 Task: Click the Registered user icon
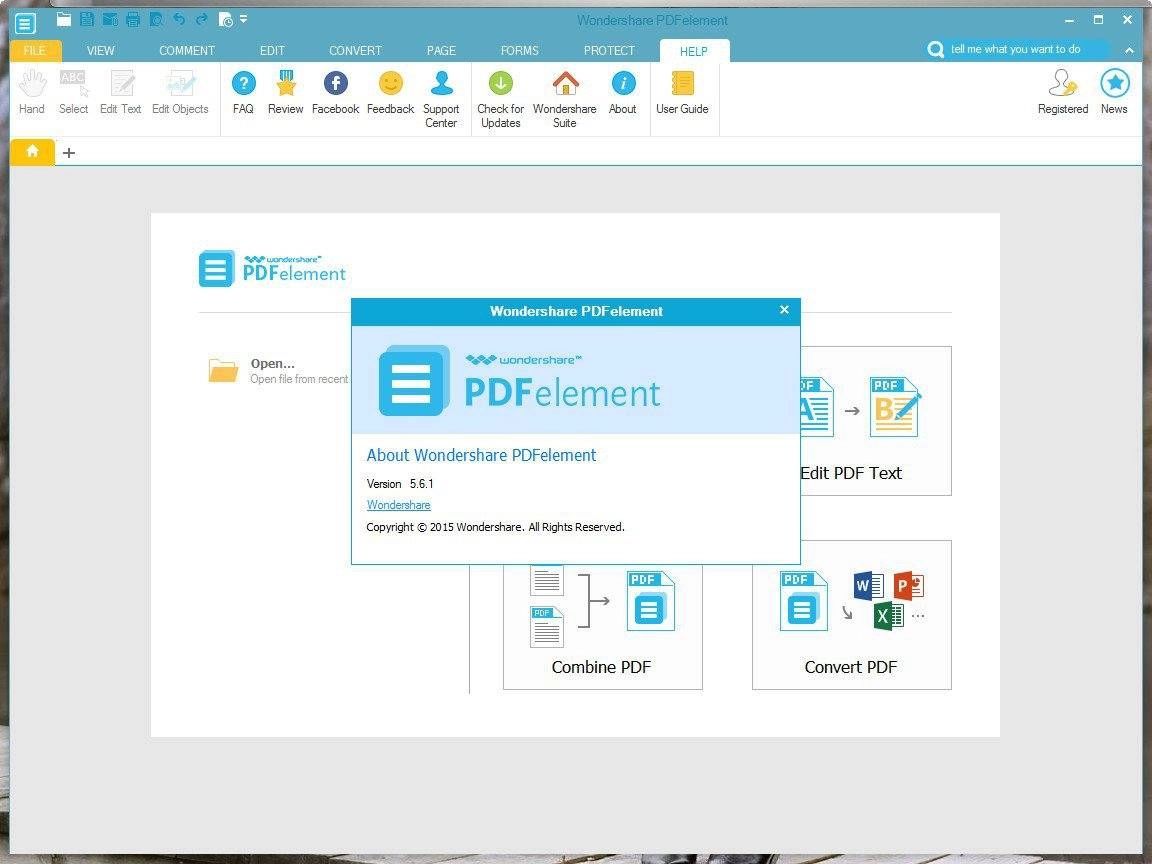[1063, 93]
